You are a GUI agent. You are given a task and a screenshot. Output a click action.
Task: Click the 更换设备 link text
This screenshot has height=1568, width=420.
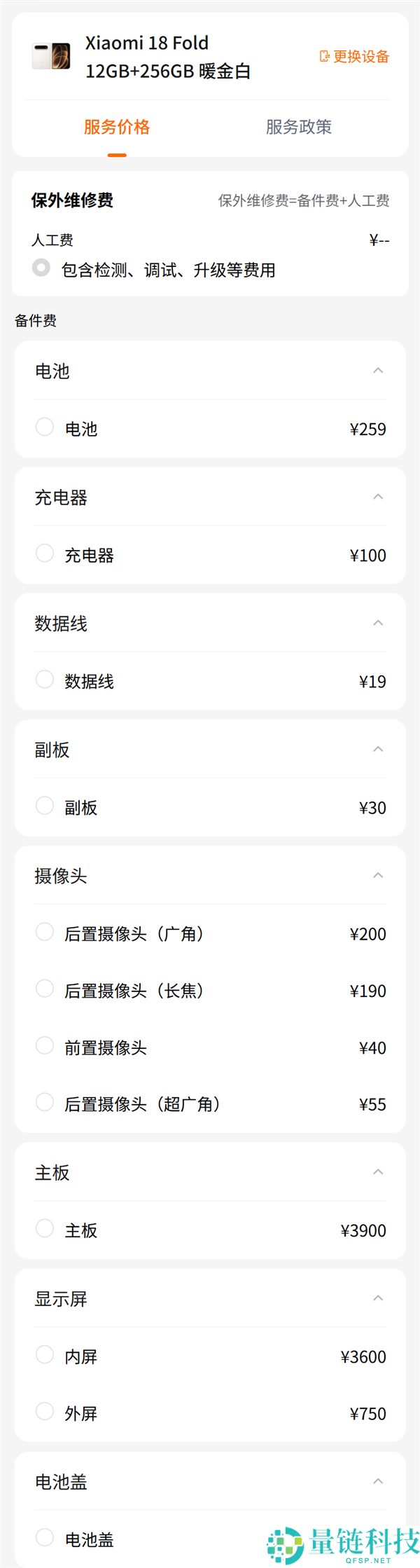point(361,57)
